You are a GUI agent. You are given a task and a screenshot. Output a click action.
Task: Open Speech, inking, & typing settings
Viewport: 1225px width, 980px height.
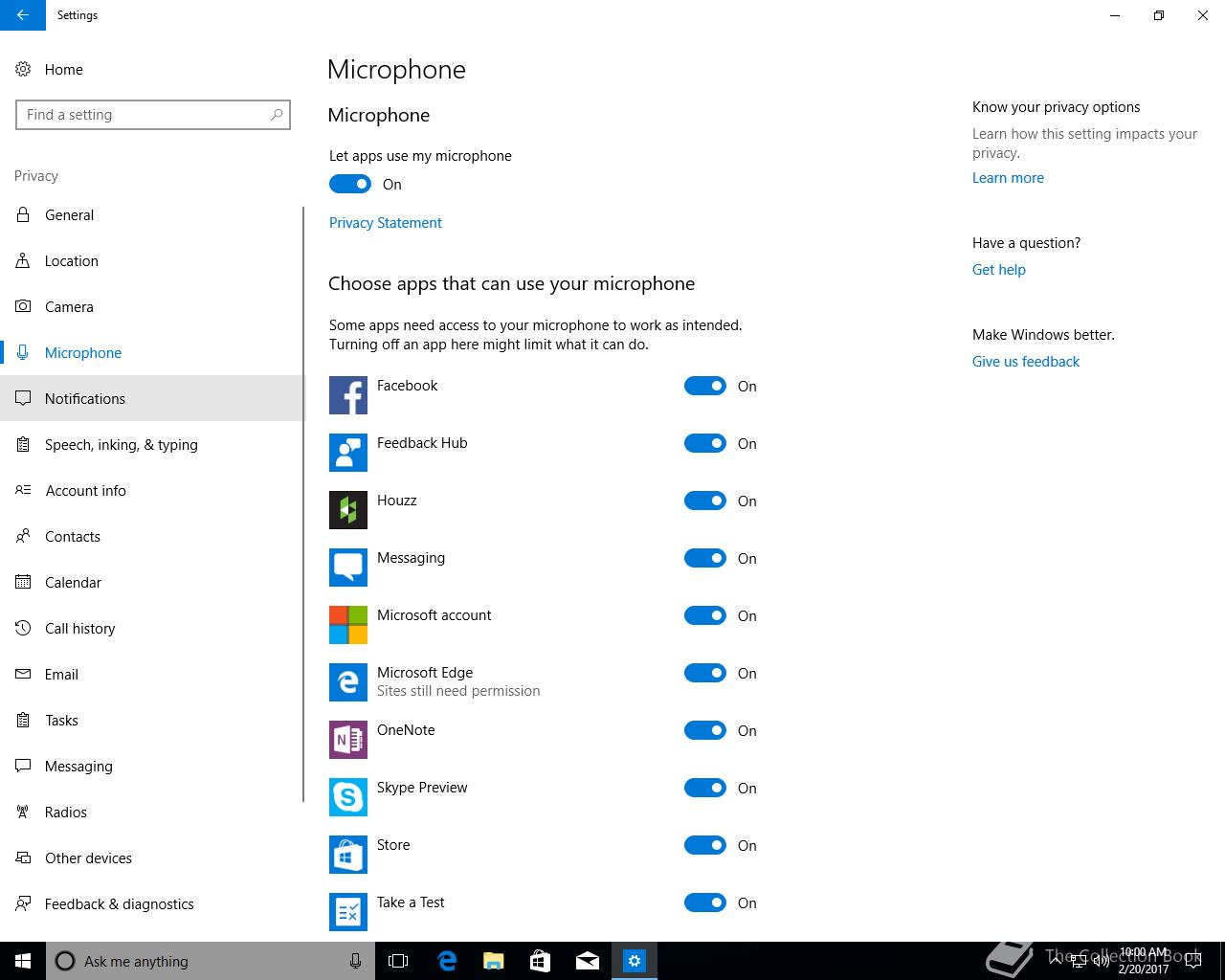point(151,444)
